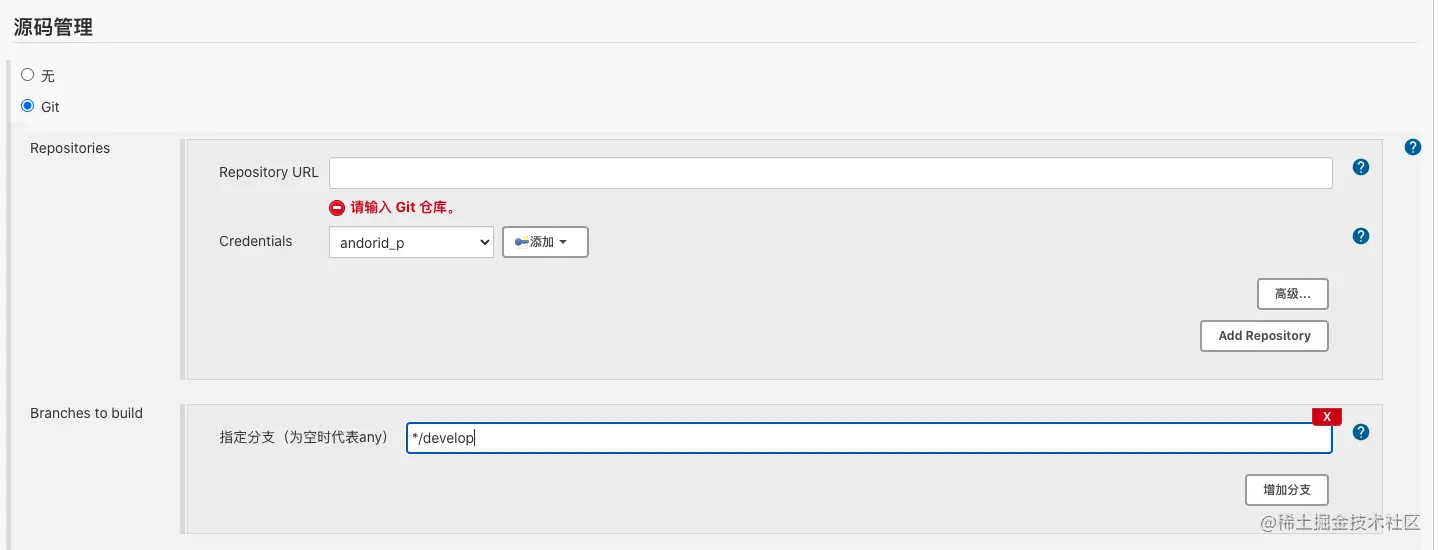Screen dimensions: 1438x550
Task: Expand advanced options with 高级... button
Action: tap(1292, 294)
